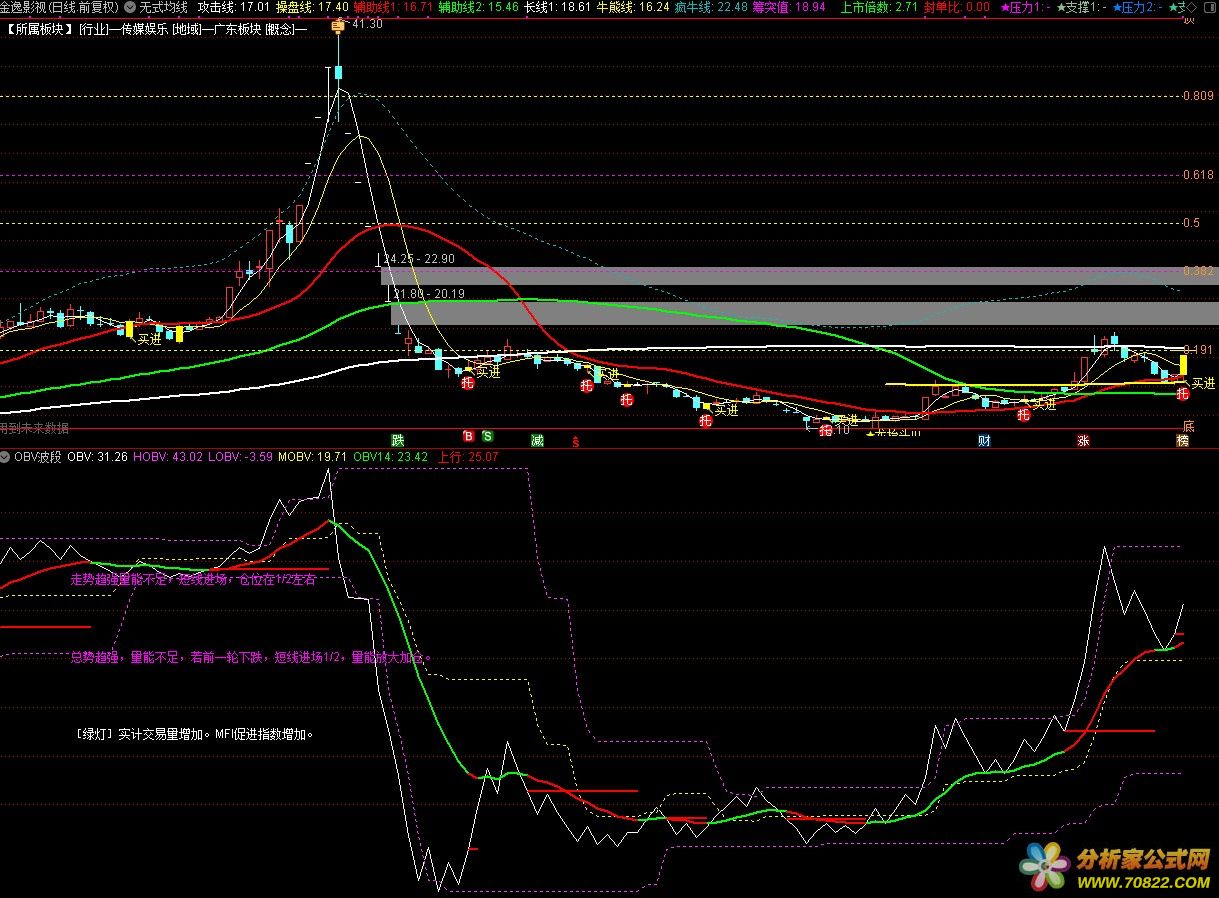Click the OBV14: 23.42 readout
The width and height of the screenshot is (1219, 898).
tap(390, 456)
